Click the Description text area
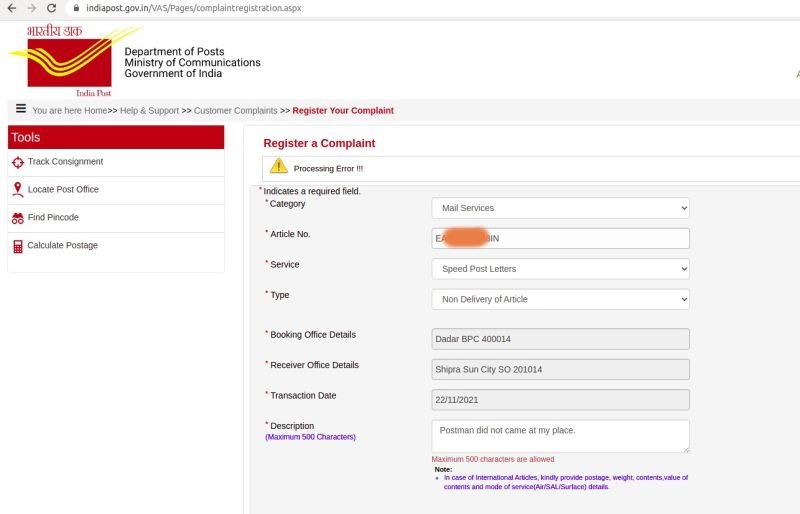This screenshot has width=800, height=514. [x=560, y=436]
